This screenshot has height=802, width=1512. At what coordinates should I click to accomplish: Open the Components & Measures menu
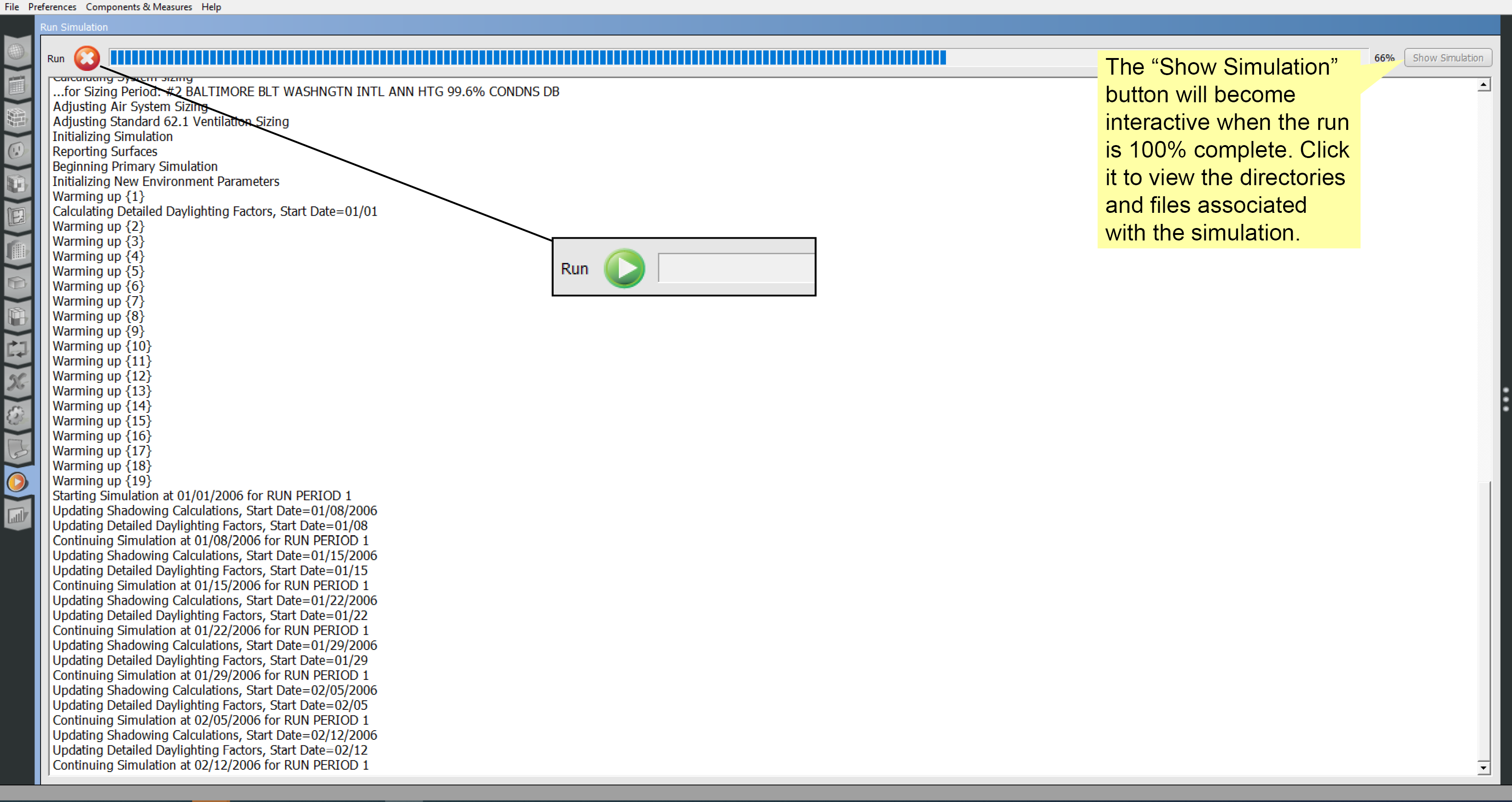click(x=139, y=6)
